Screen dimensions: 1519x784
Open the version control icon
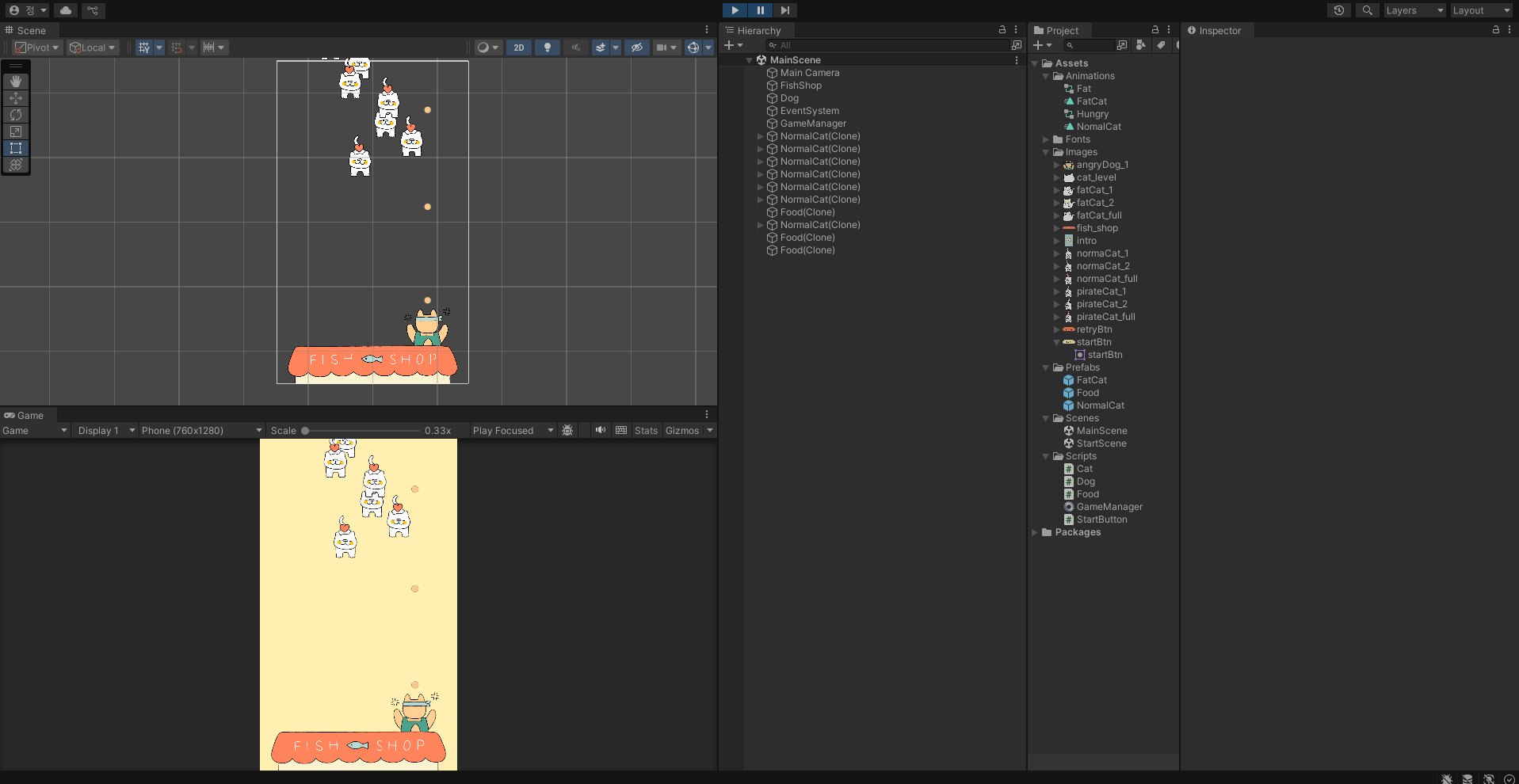pos(93,10)
